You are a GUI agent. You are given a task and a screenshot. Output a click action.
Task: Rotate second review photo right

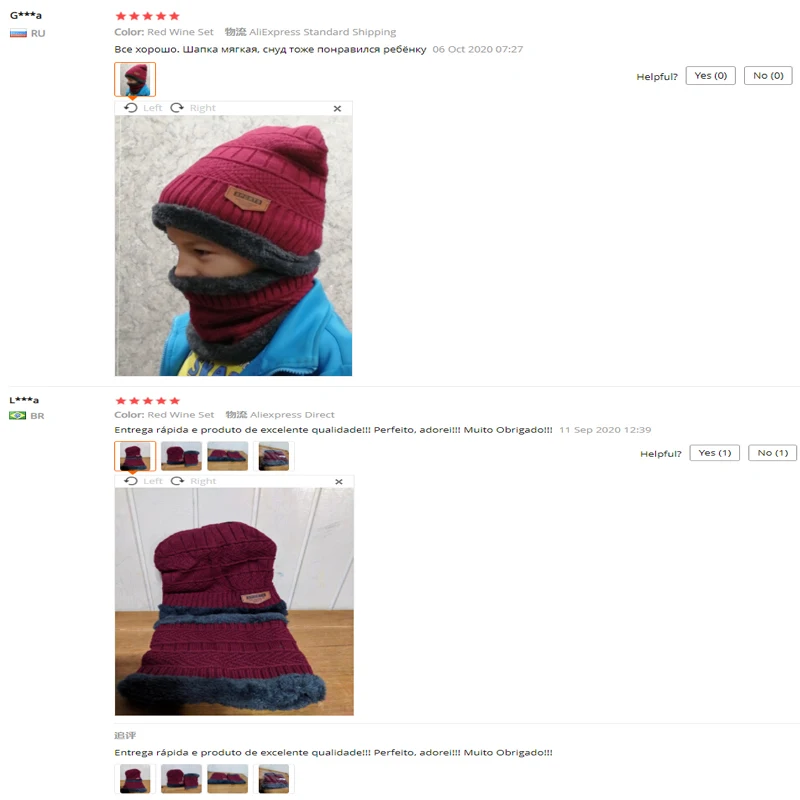click(193, 481)
